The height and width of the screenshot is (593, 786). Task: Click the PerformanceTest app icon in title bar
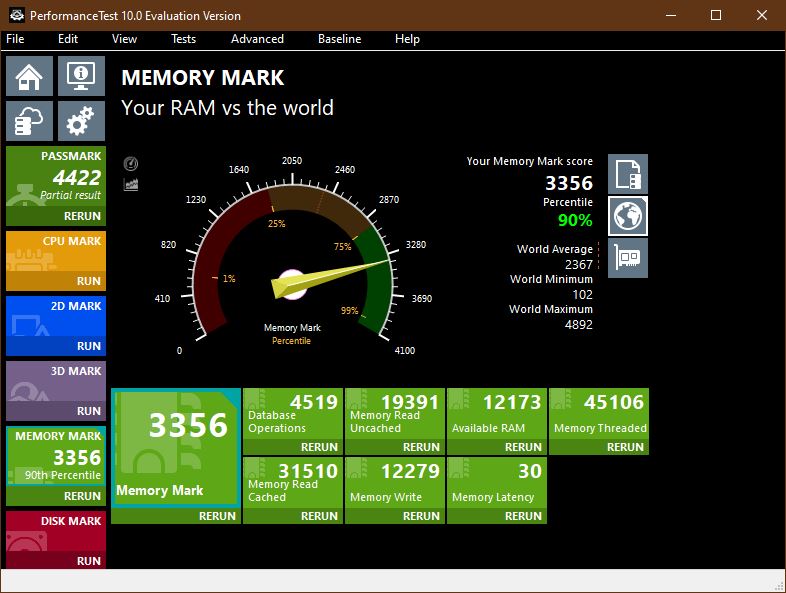(17, 16)
